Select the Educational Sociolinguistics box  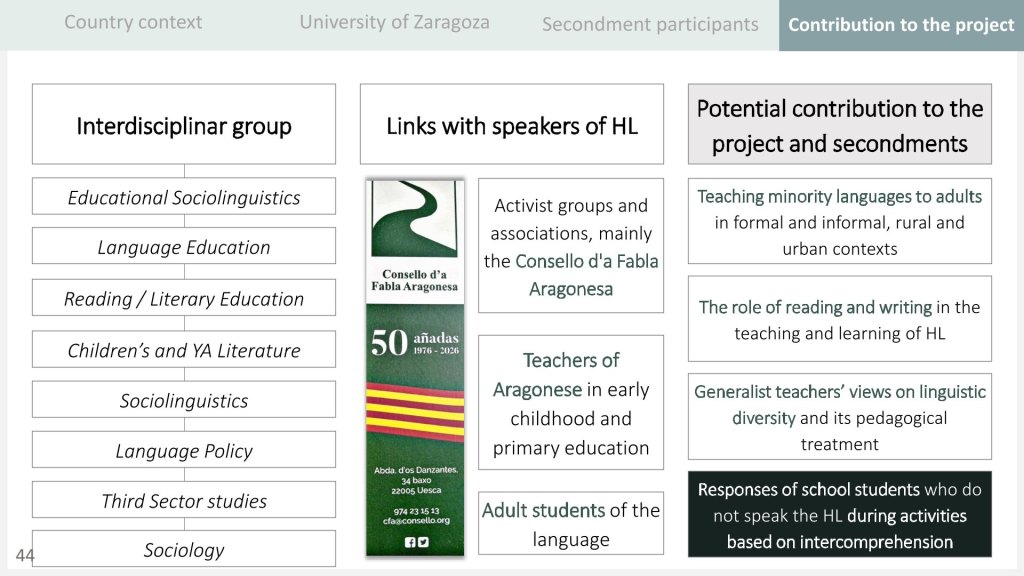coord(184,197)
